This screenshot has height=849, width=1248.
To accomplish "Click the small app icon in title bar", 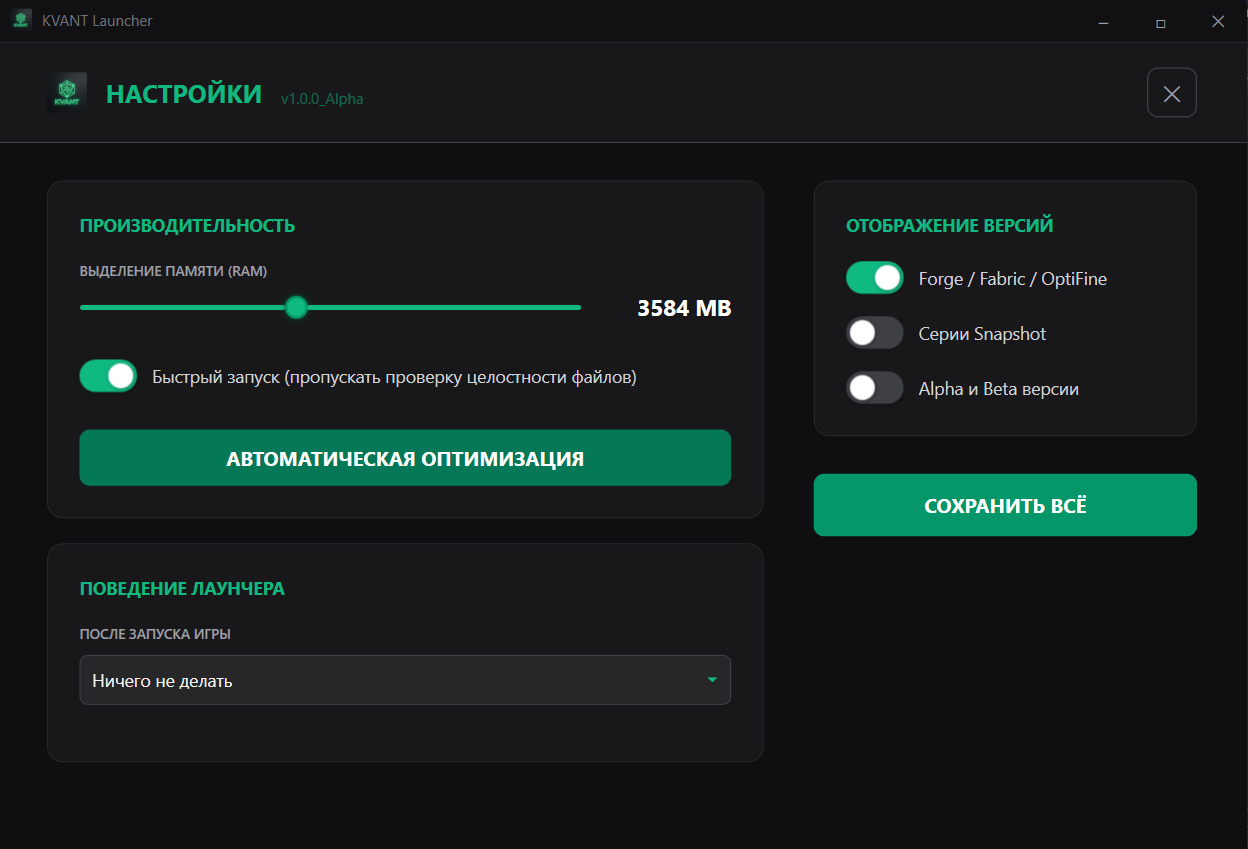I will click(x=21, y=21).
